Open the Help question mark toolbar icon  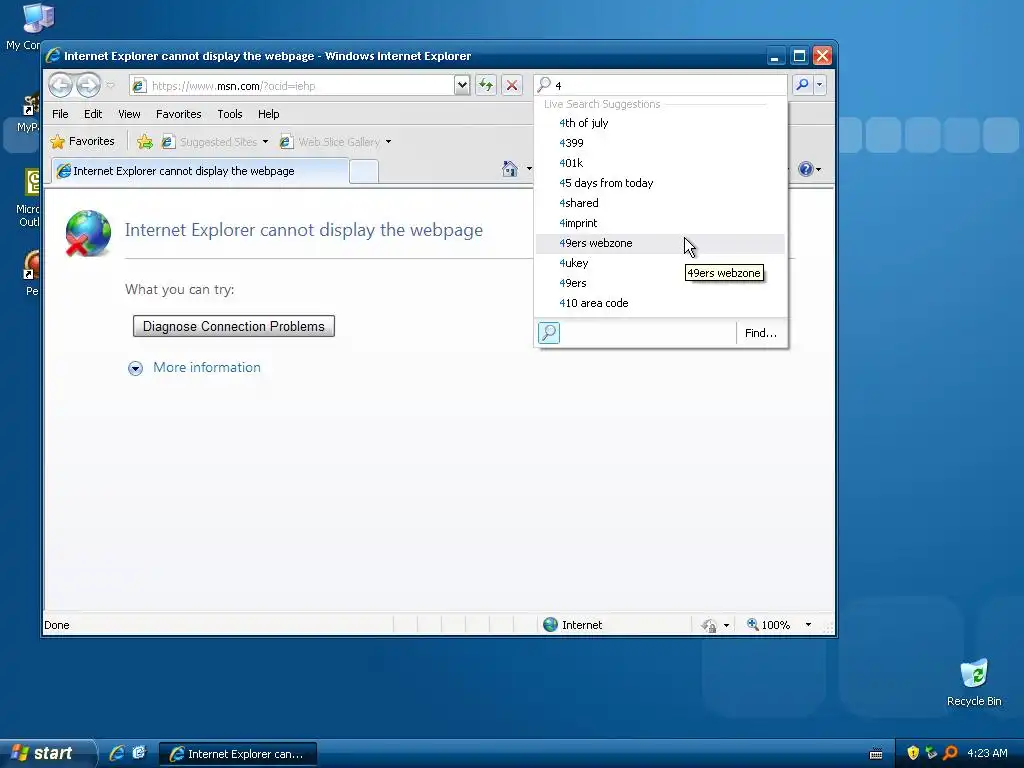[x=806, y=169]
